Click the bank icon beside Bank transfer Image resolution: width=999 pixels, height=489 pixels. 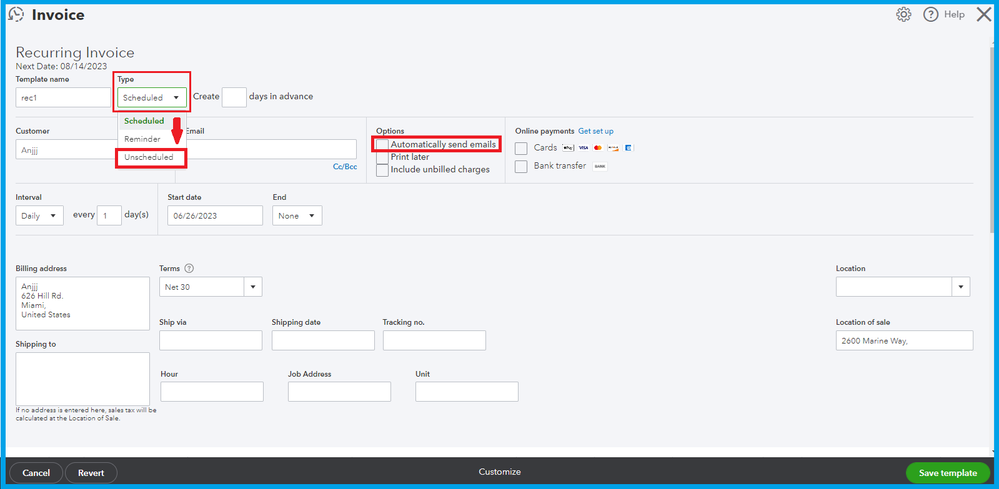(x=600, y=166)
